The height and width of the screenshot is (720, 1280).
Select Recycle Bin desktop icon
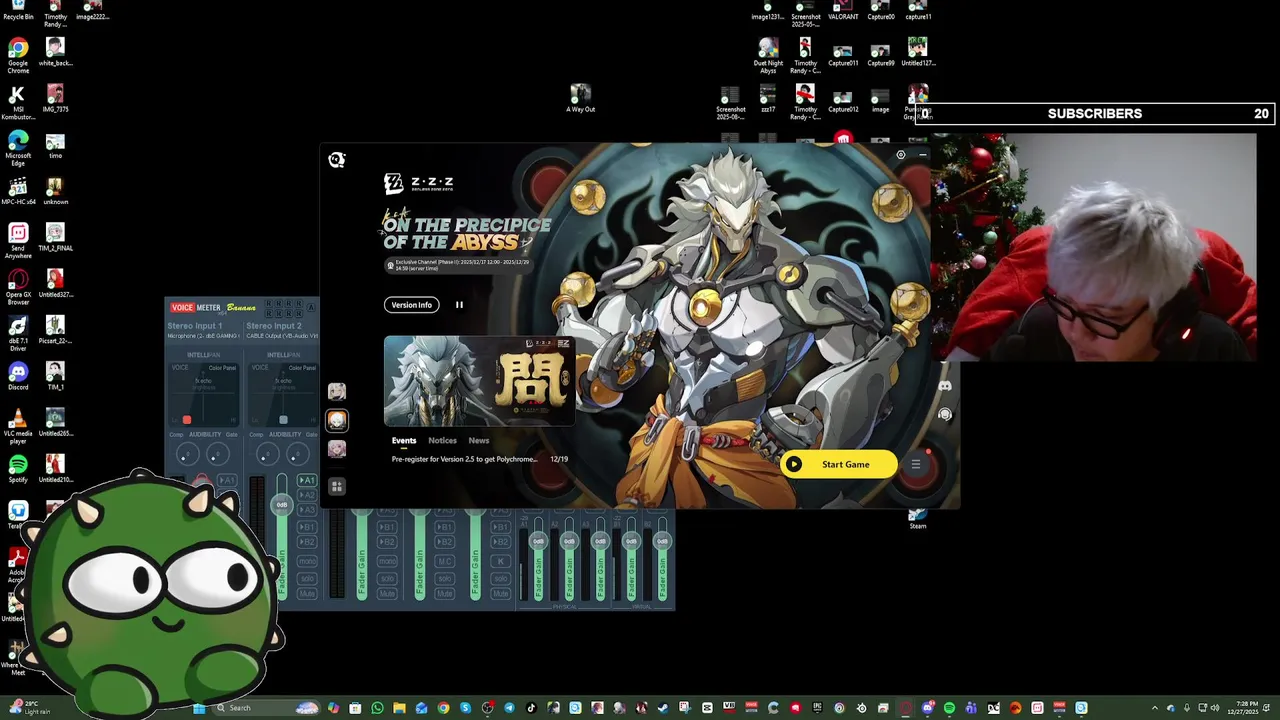(x=18, y=10)
